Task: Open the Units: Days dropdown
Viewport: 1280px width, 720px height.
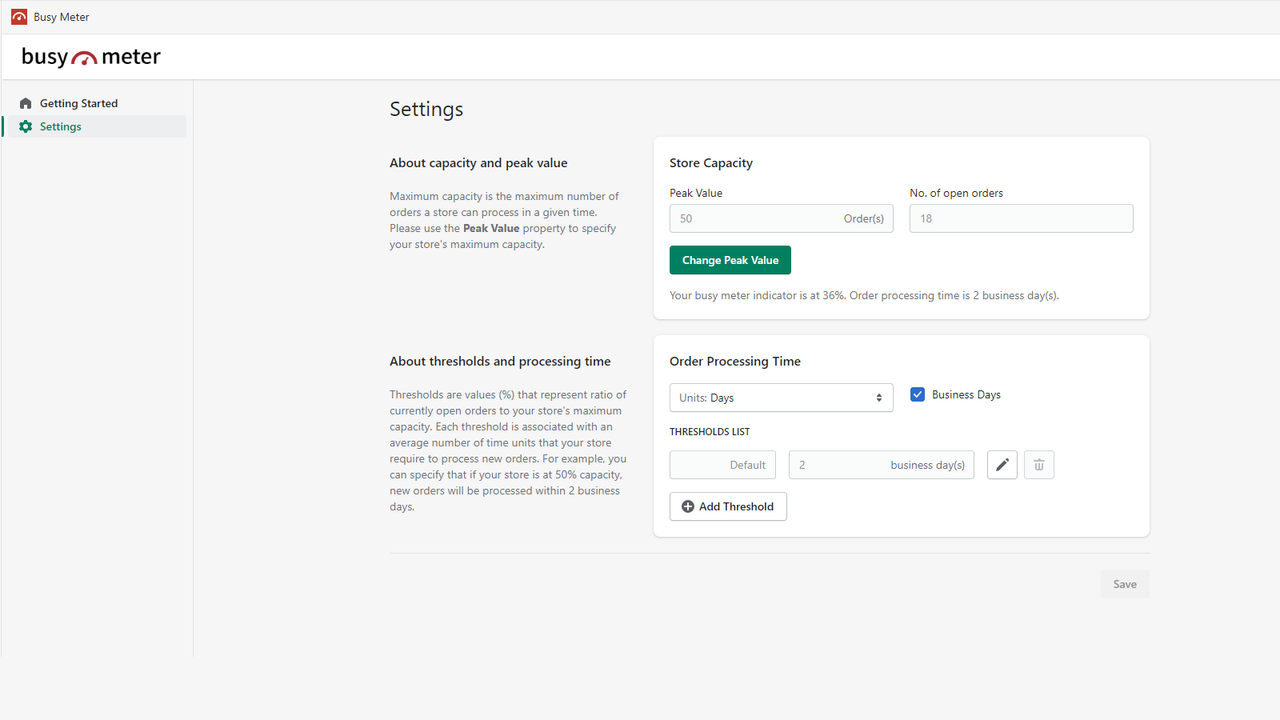Action: click(x=781, y=398)
